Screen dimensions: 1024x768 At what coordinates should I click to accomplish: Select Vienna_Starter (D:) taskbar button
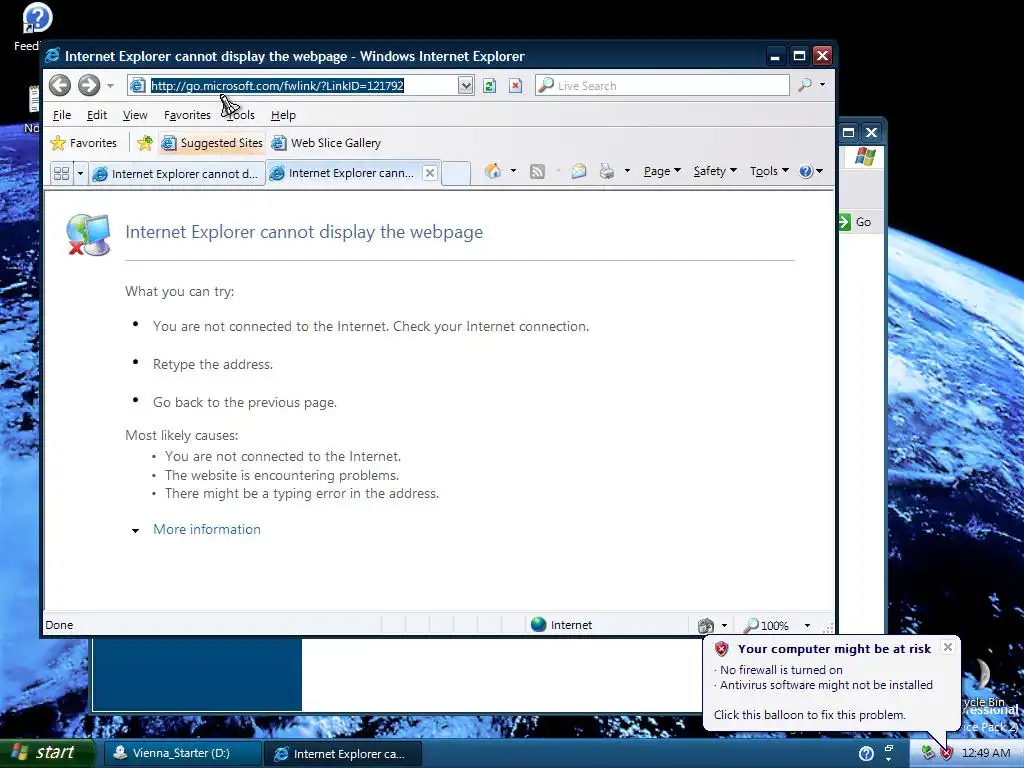coord(182,753)
